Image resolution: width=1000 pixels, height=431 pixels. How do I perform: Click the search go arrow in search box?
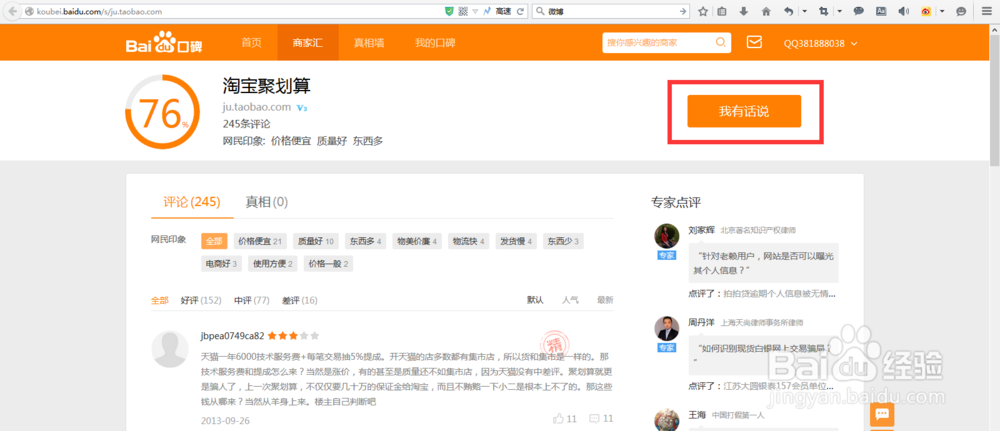click(683, 11)
